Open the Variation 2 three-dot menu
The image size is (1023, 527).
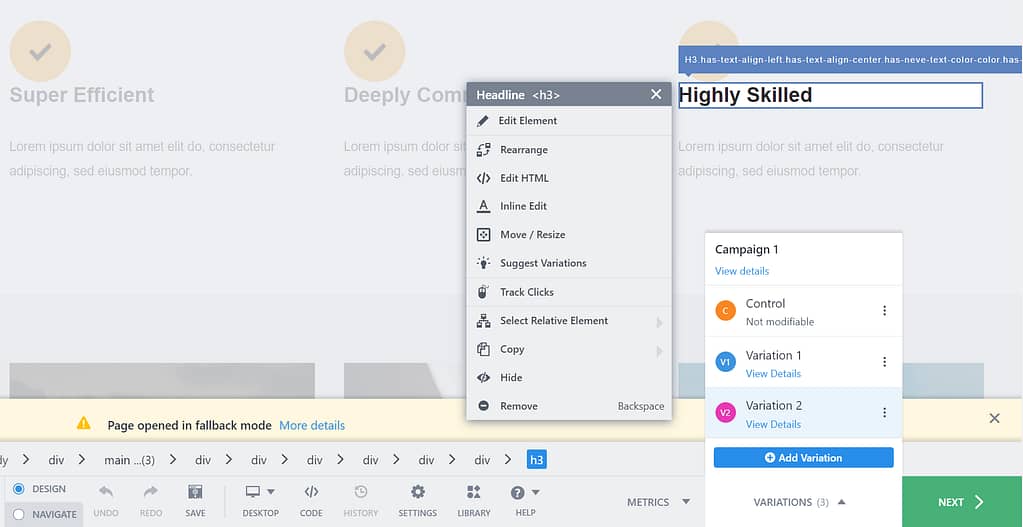coord(885,413)
